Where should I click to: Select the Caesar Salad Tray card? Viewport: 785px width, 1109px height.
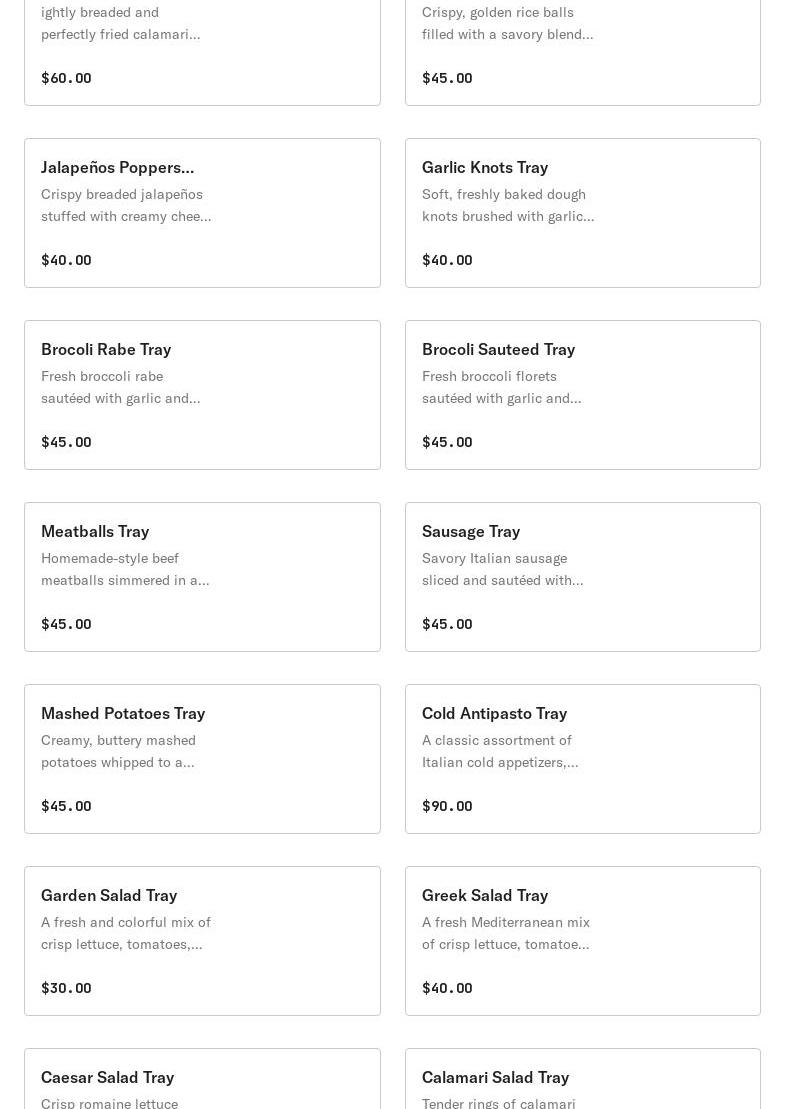(202, 1080)
